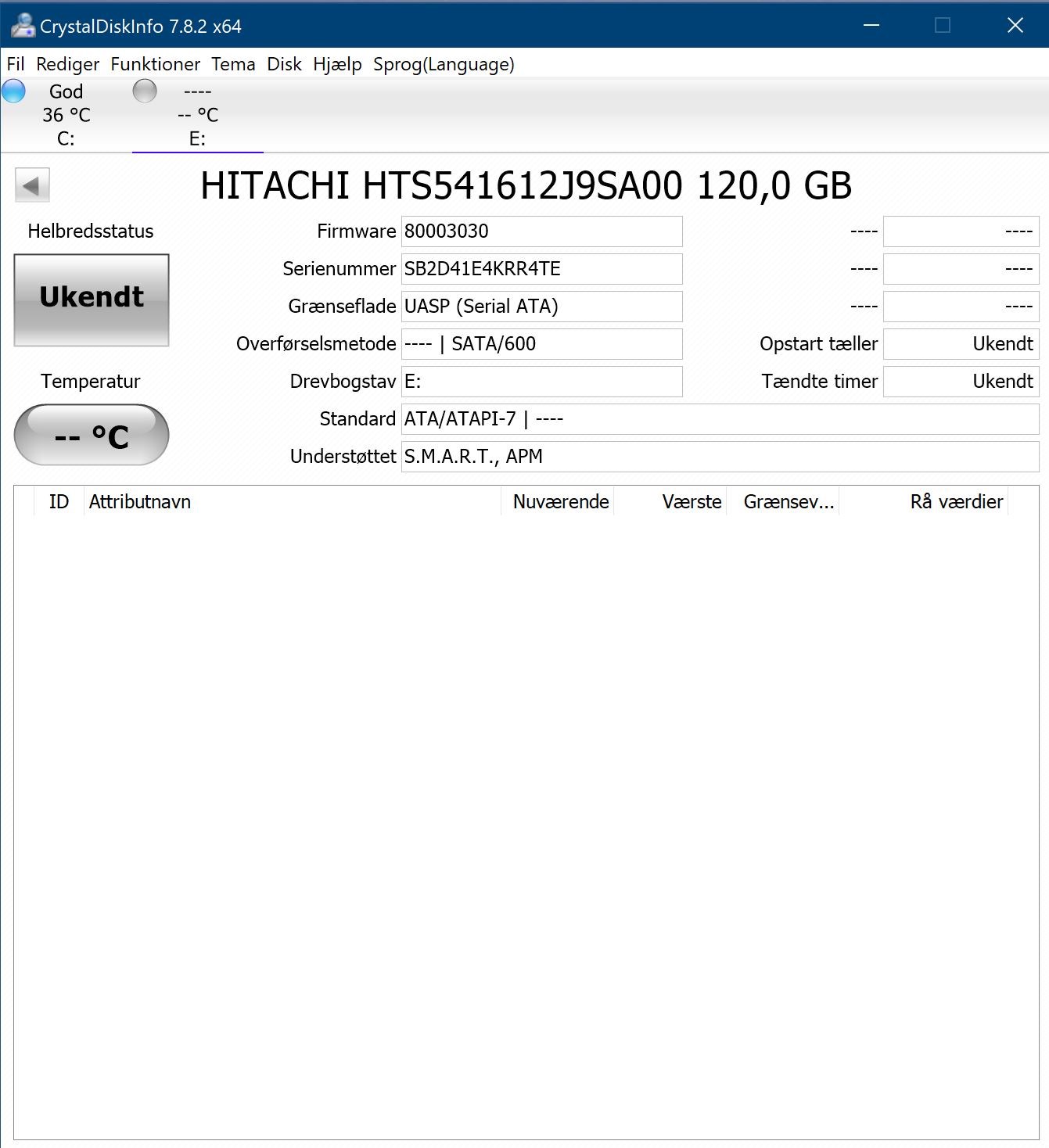Click the Helbredsstatus label
Screen dimensions: 1049x1148
coord(91,231)
